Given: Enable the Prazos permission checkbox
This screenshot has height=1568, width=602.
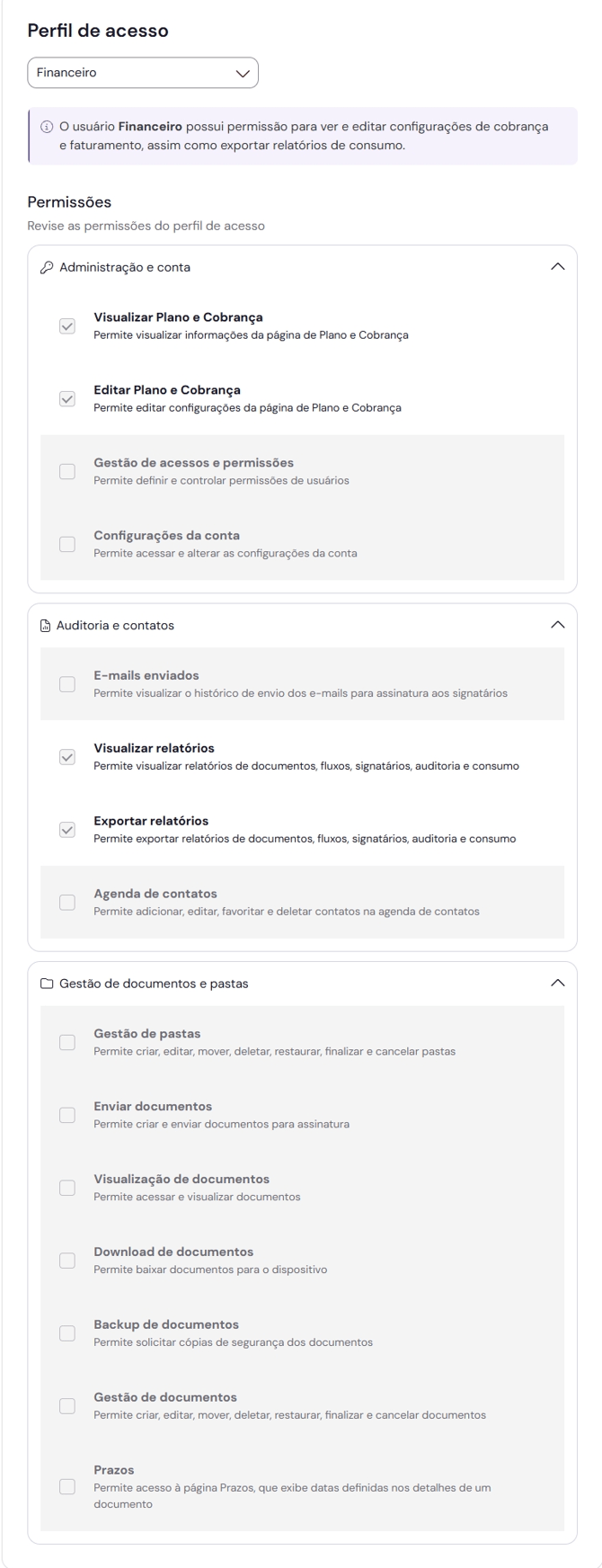Looking at the screenshot, I should [x=67, y=1487].
